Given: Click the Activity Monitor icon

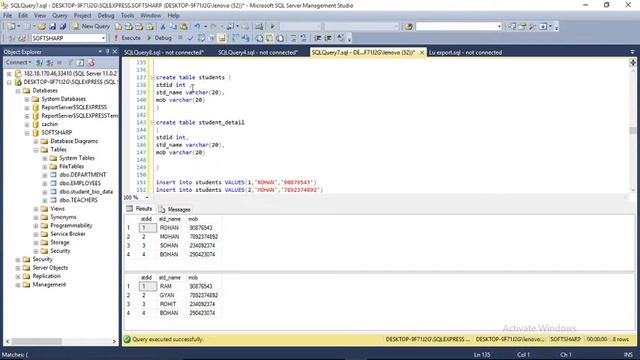Looking at the screenshot, I should 259,27.
